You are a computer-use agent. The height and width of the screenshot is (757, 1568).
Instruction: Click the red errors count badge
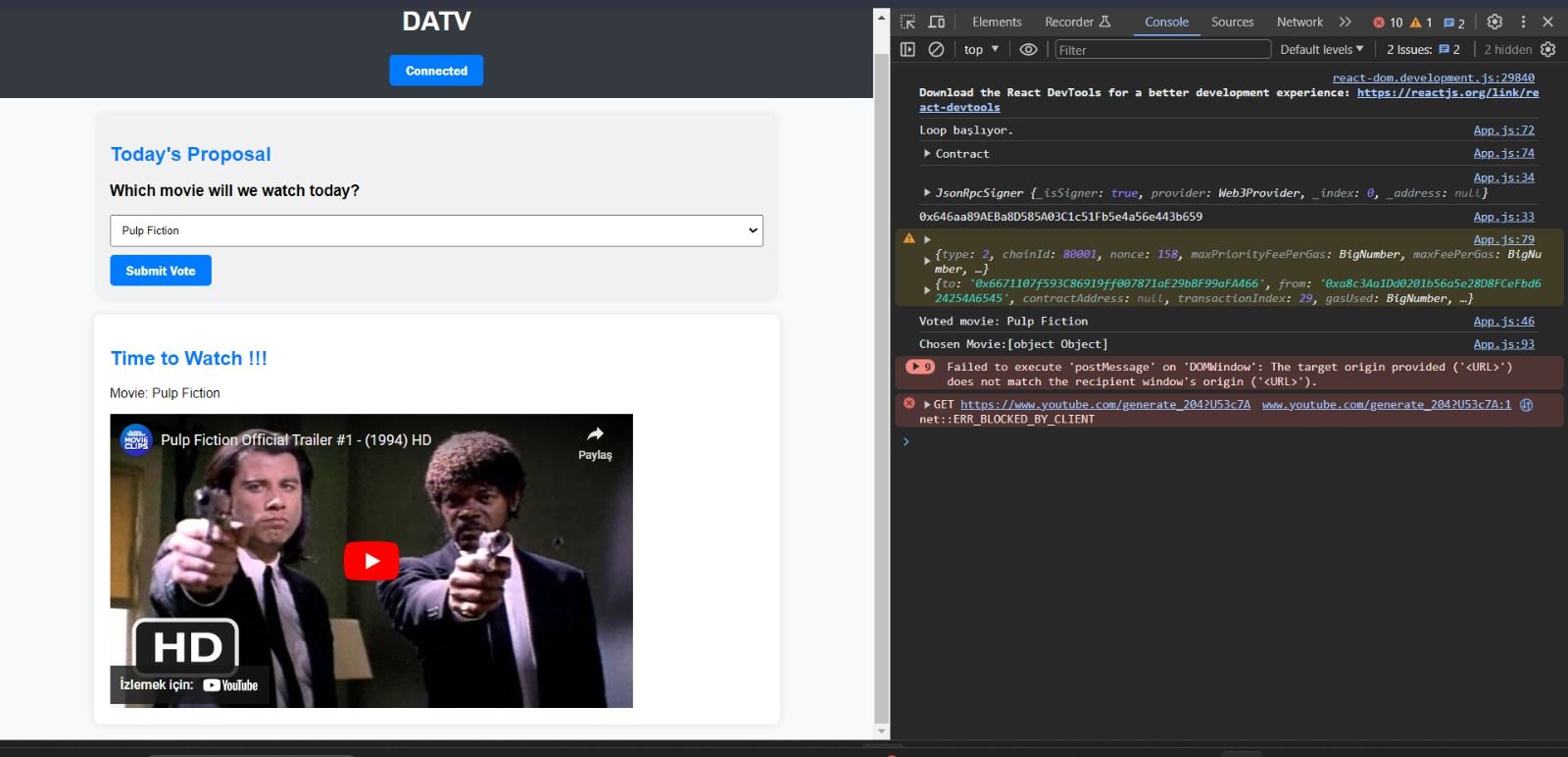[x=1388, y=23]
